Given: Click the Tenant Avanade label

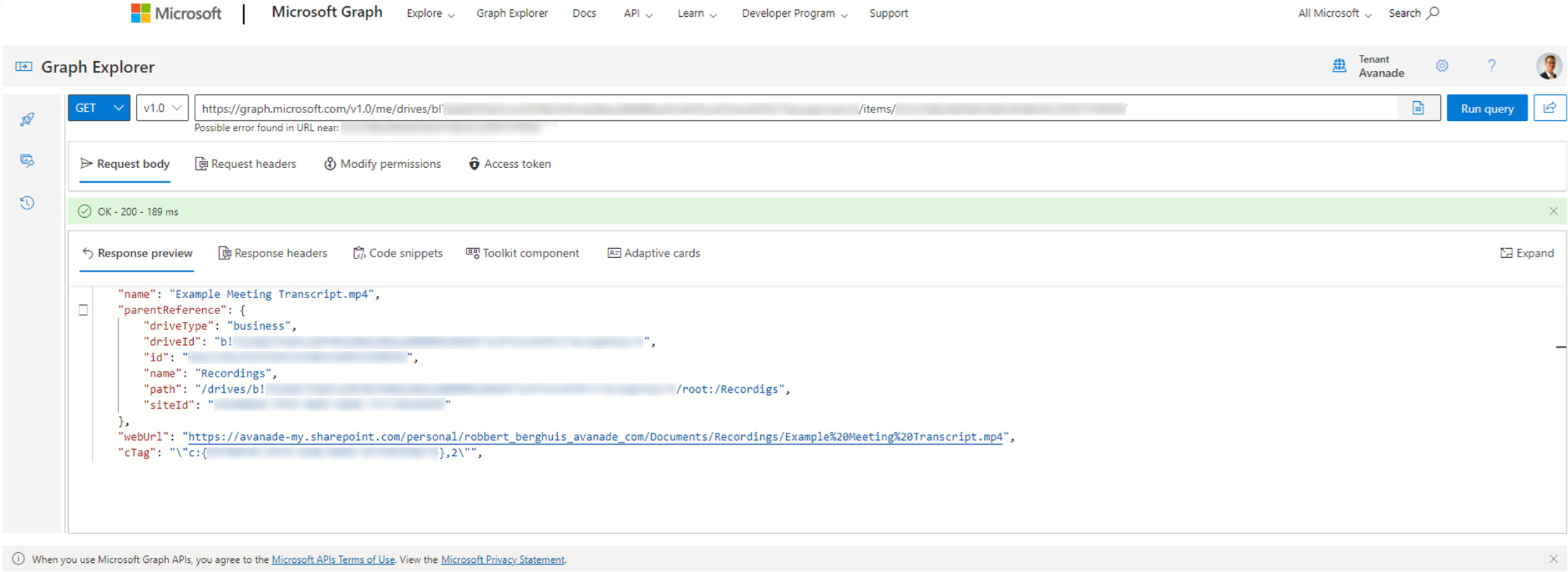Looking at the screenshot, I should (1381, 66).
